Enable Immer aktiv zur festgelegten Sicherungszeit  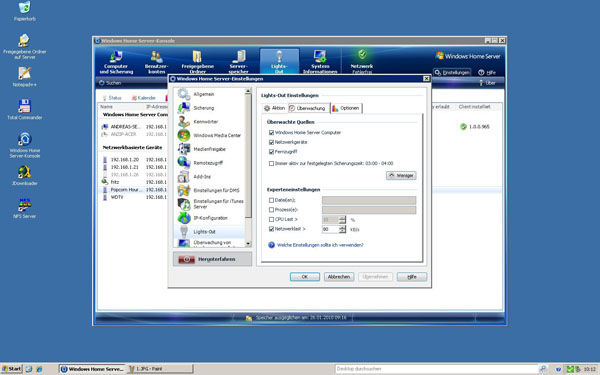tap(271, 163)
